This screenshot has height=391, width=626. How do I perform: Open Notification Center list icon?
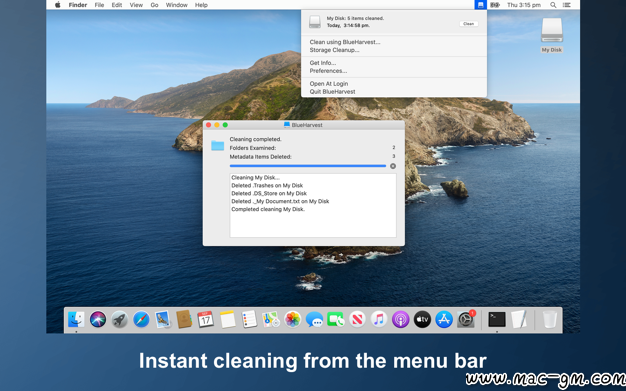[567, 5]
